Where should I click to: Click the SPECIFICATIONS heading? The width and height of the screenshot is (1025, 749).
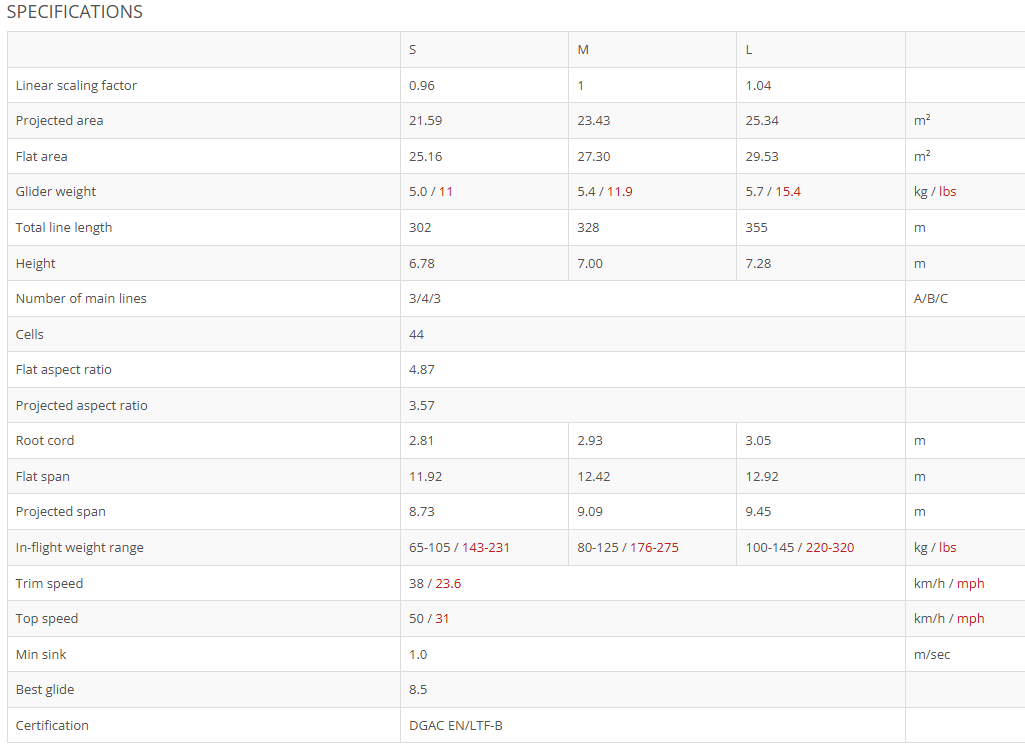pos(75,12)
